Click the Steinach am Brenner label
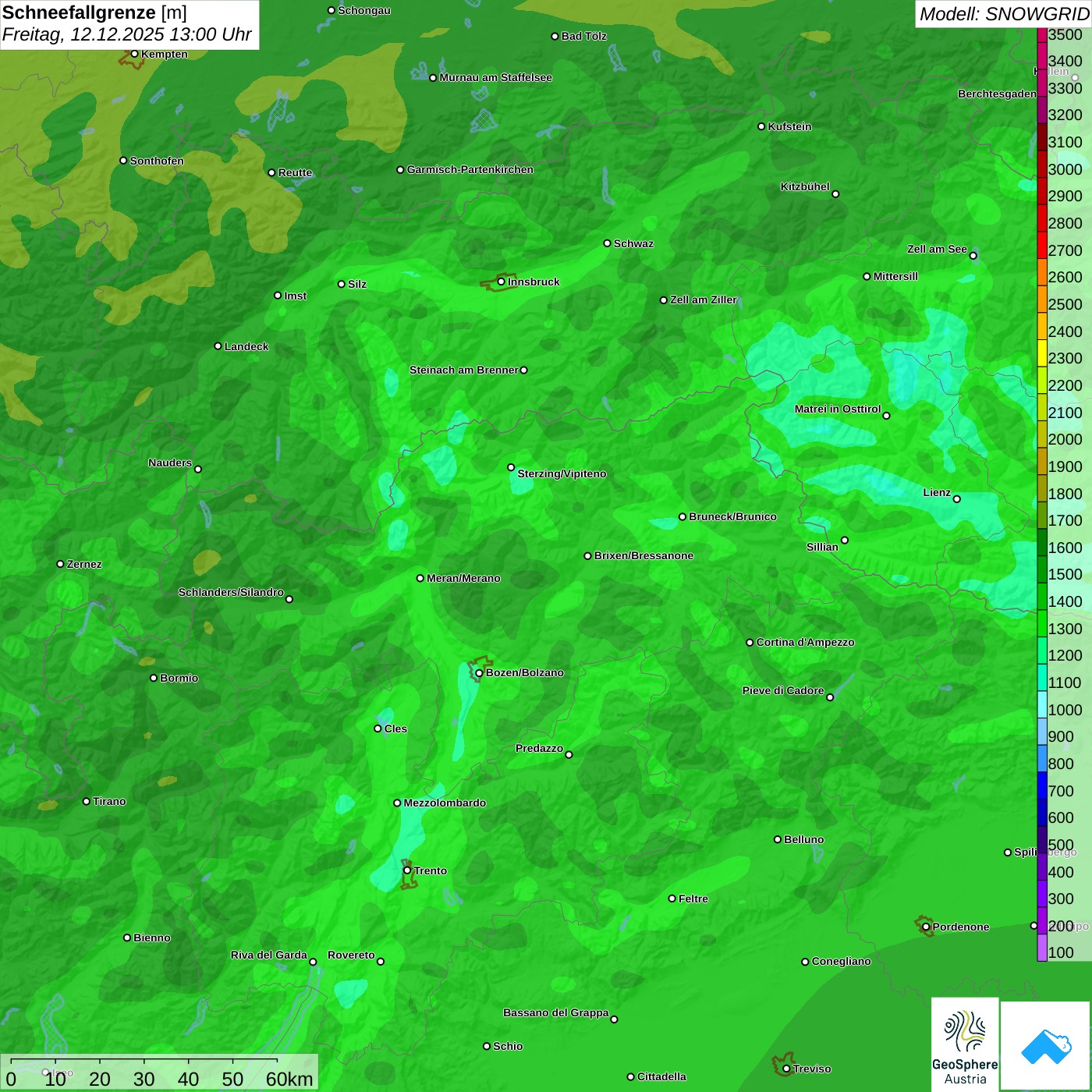The height and width of the screenshot is (1092, 1092). [x=464, y=370]
